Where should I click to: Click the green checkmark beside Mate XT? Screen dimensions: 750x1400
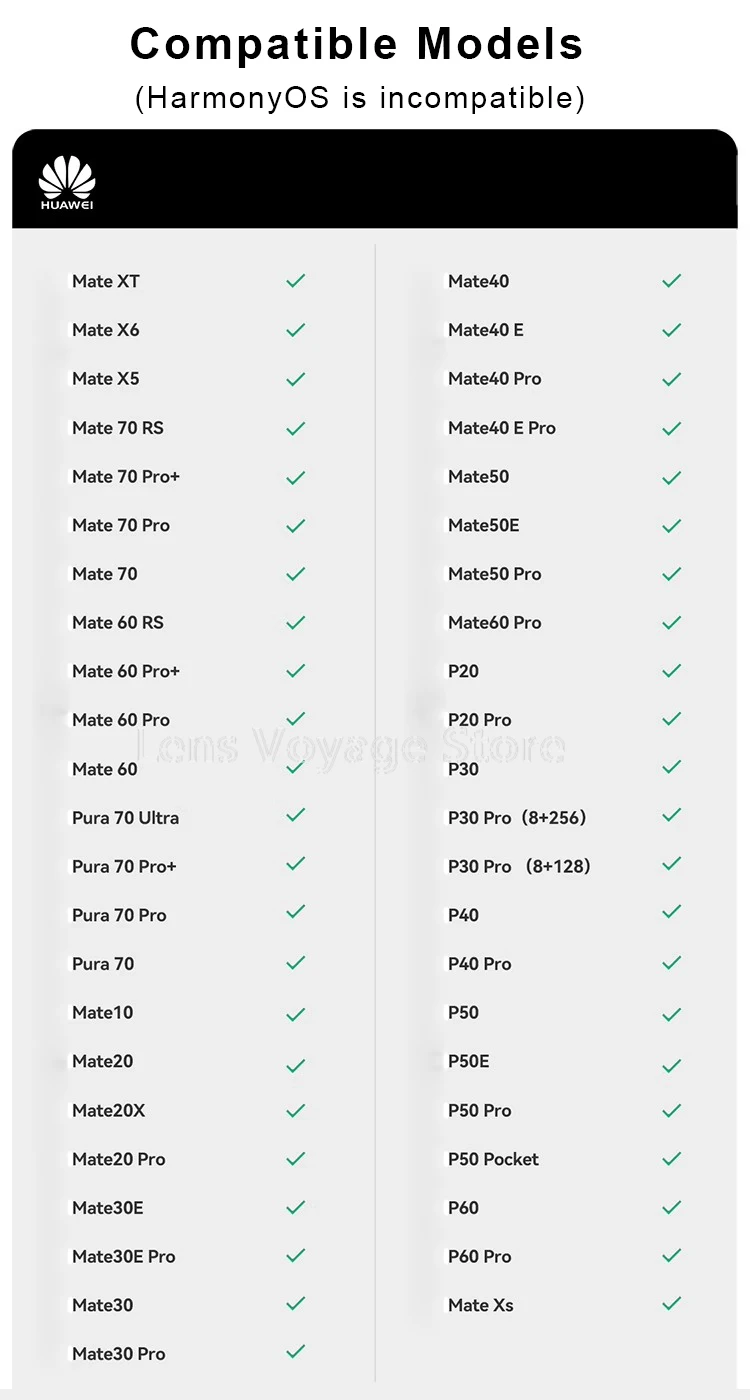click(295, 281)
